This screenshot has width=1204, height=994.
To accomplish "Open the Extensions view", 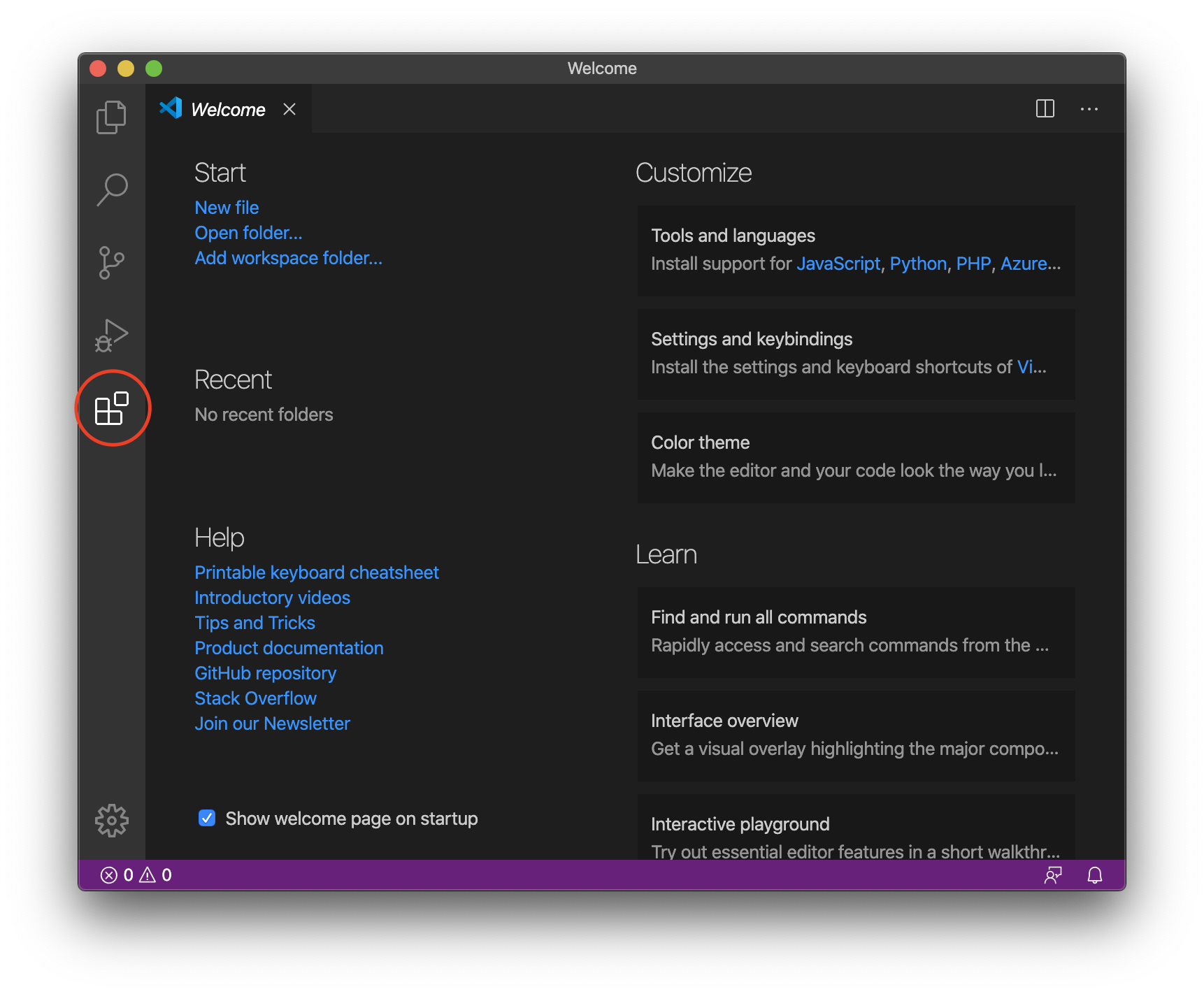I will pyautogui.click(x=112, y=408).
